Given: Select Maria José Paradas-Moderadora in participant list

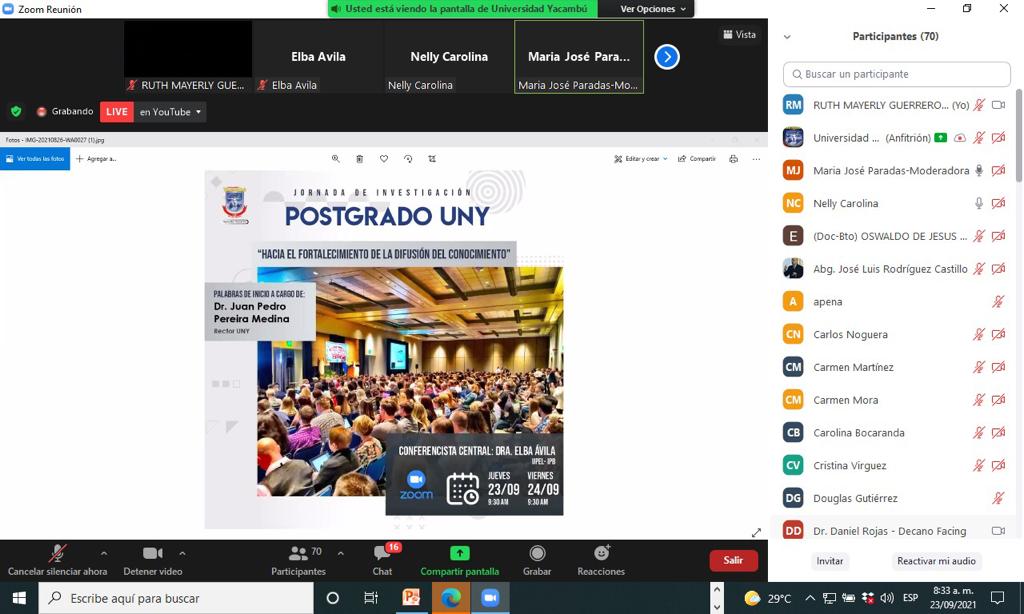Looking at the screenshot, I should coord(890,171).
